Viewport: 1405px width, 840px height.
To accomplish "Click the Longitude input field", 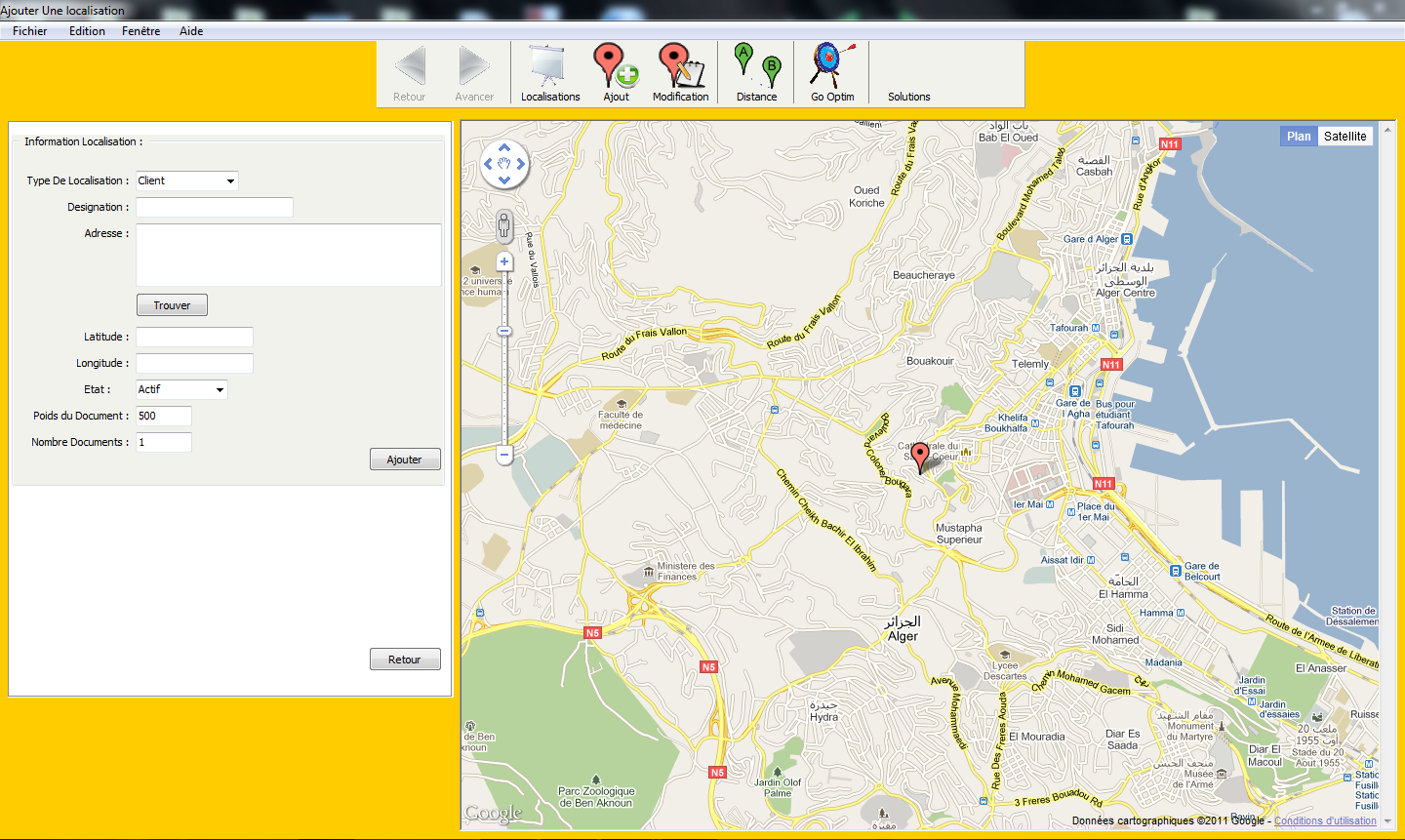I will tap(194, 363).
